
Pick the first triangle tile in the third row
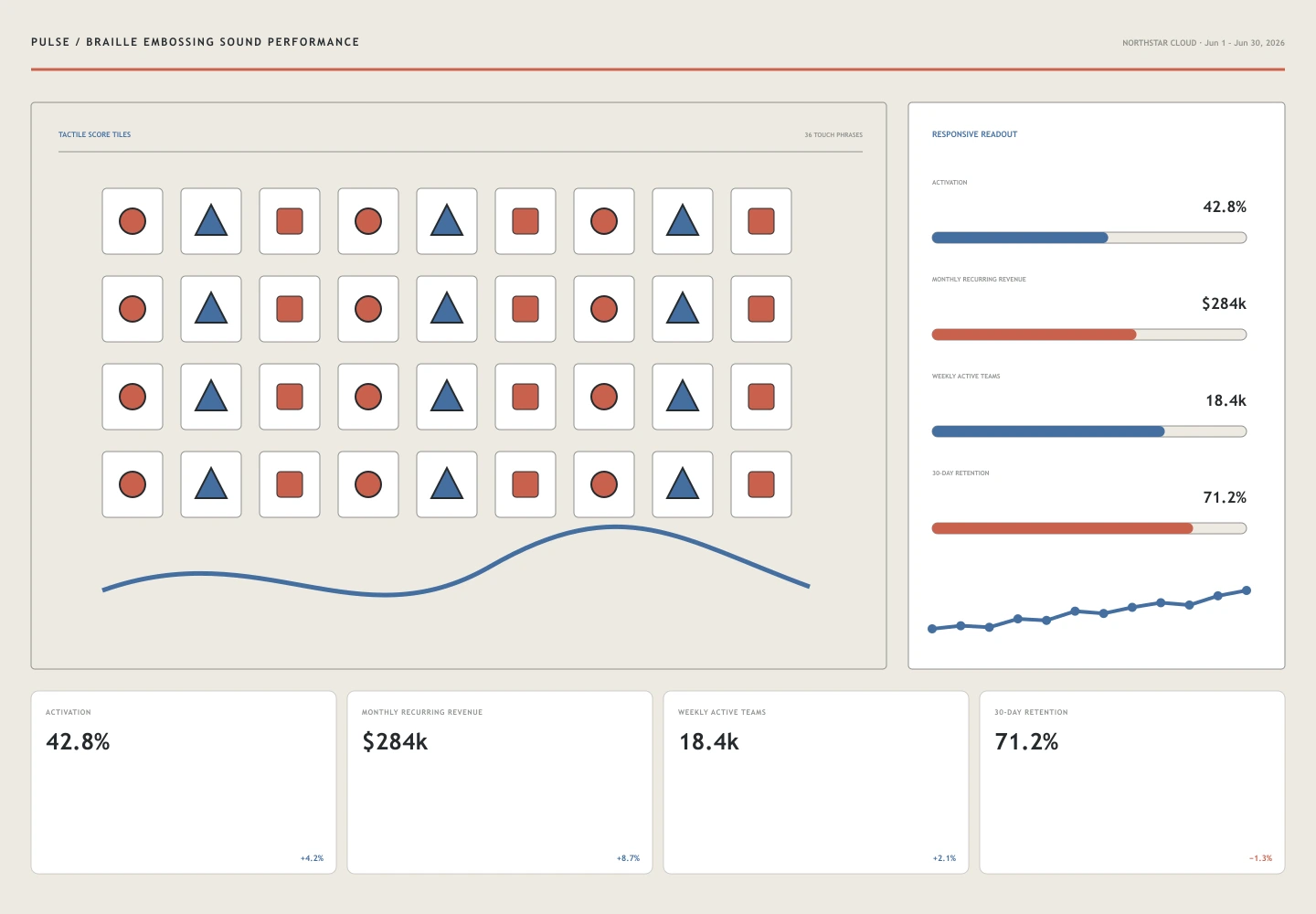pos(211,397)
